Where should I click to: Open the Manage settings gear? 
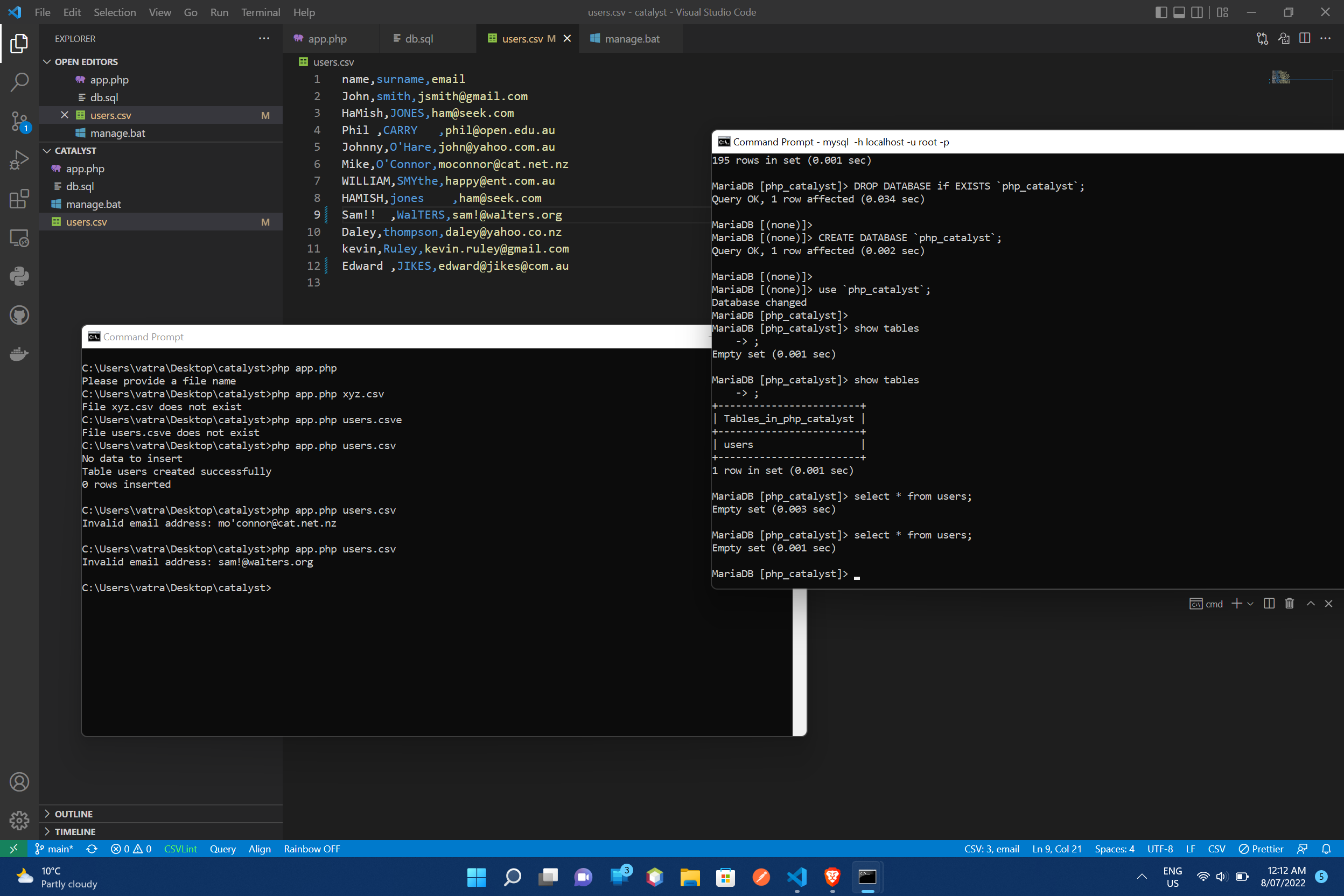[x=19, y=820]
